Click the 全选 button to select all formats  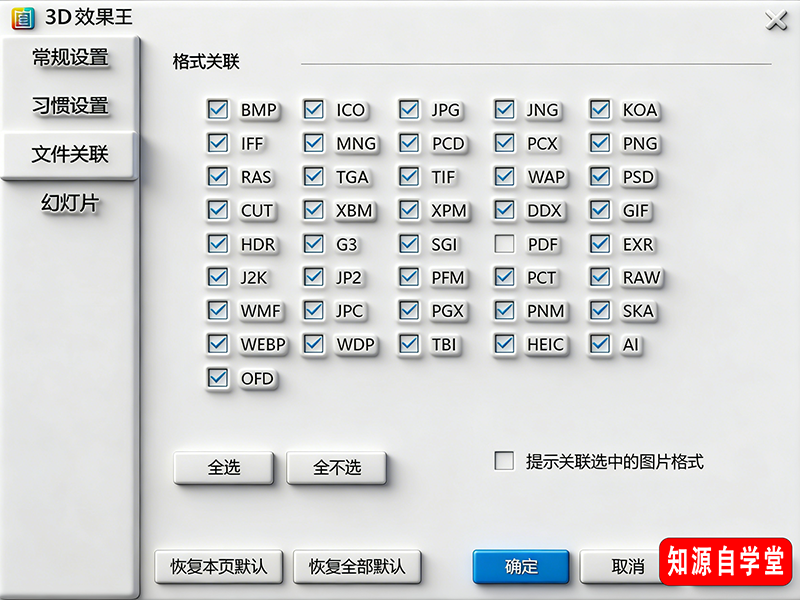223,468
